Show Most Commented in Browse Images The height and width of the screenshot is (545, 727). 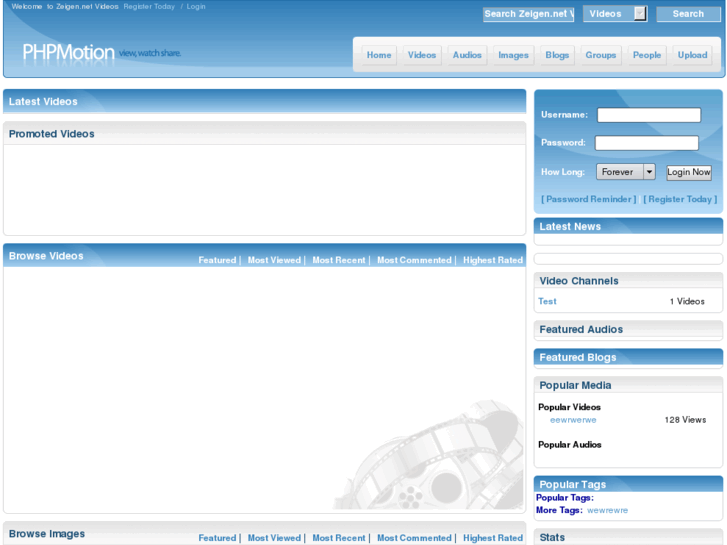coord(414,538)
